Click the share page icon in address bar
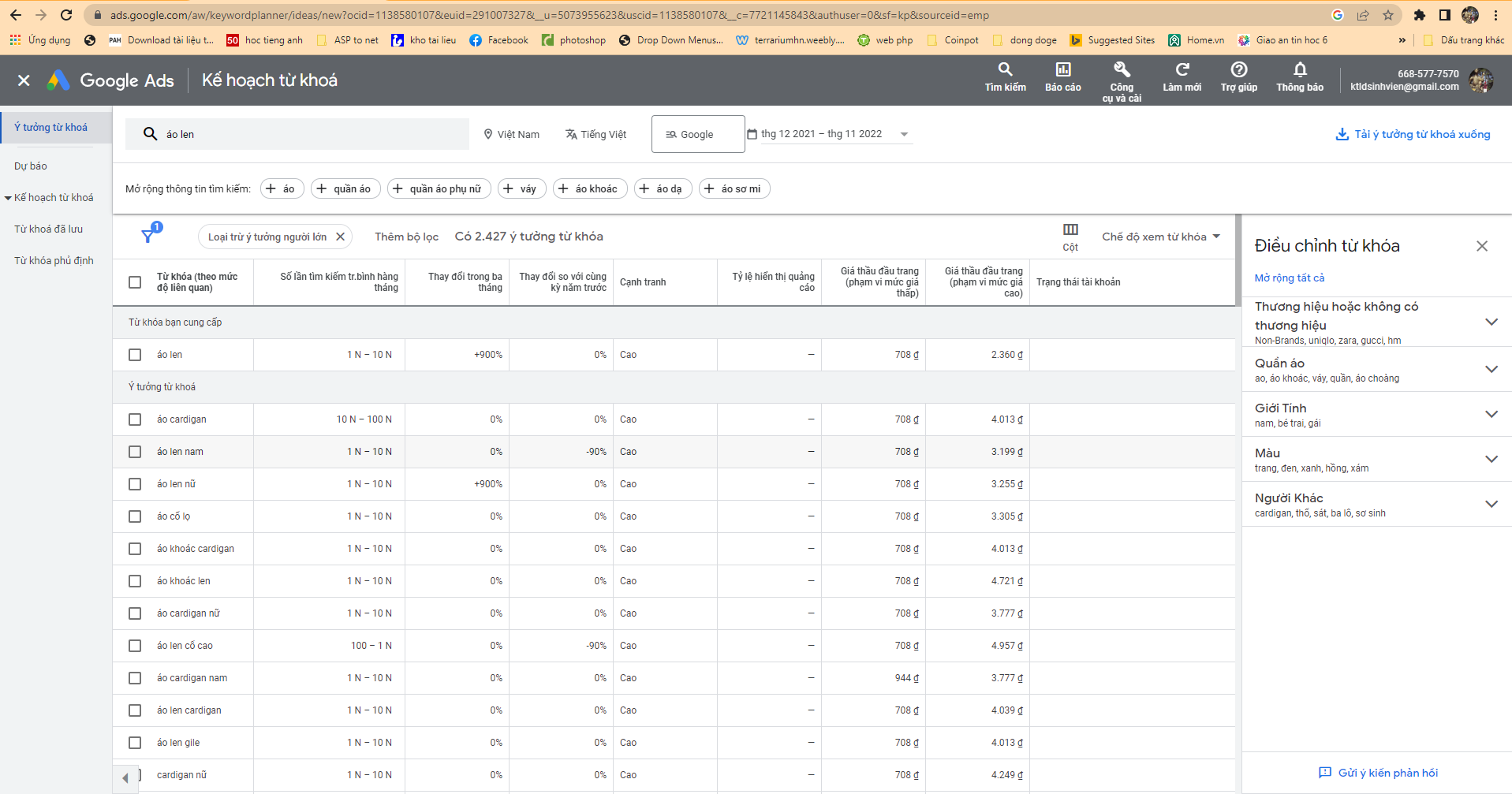Screen dimensions: 1512x794 click(1363, 15)
